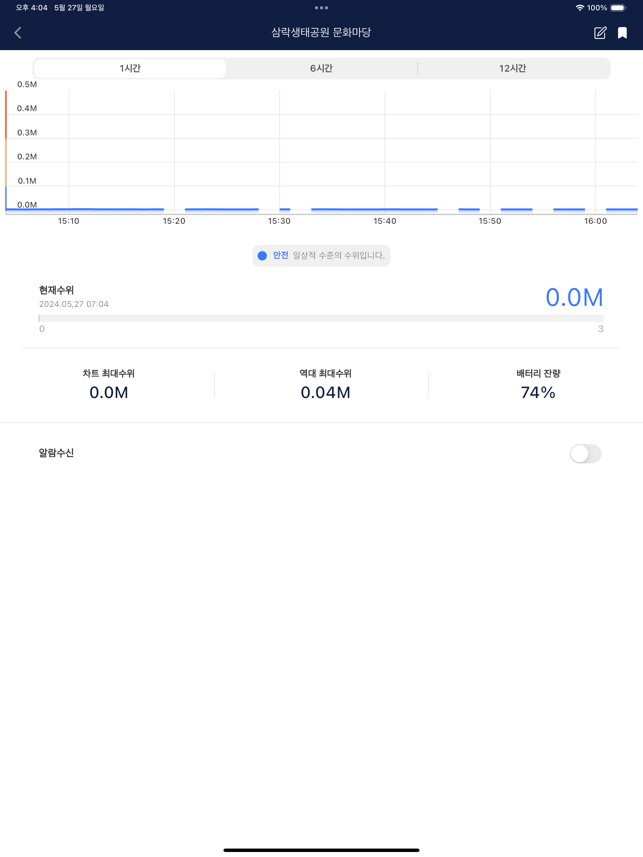Tap the 역대 최대수위 0.04M value
The height and width of the screenshot is (857, 643).
point(325,392)
